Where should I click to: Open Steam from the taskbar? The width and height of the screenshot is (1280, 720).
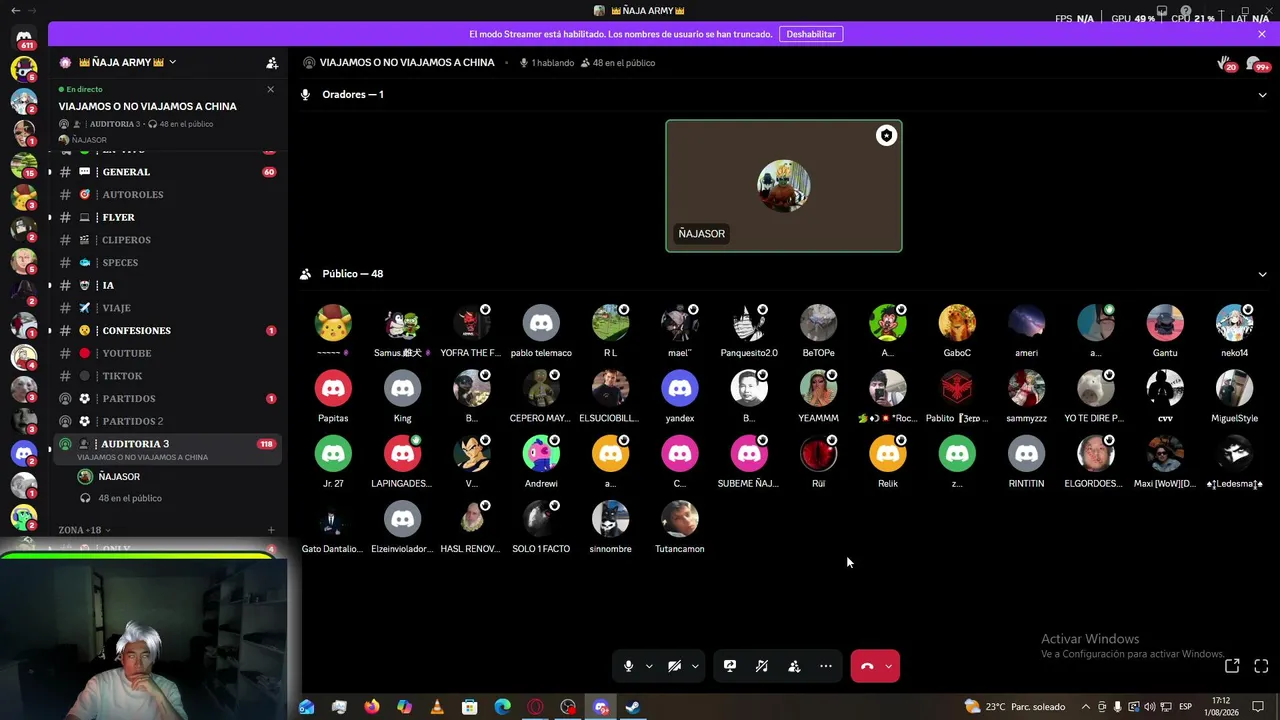click(x=633, y=707)
